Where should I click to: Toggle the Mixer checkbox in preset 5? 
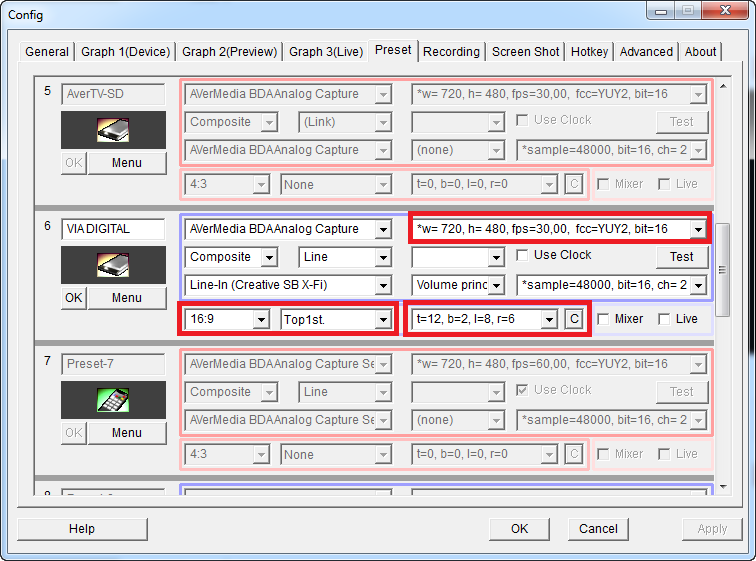(603, 184)
